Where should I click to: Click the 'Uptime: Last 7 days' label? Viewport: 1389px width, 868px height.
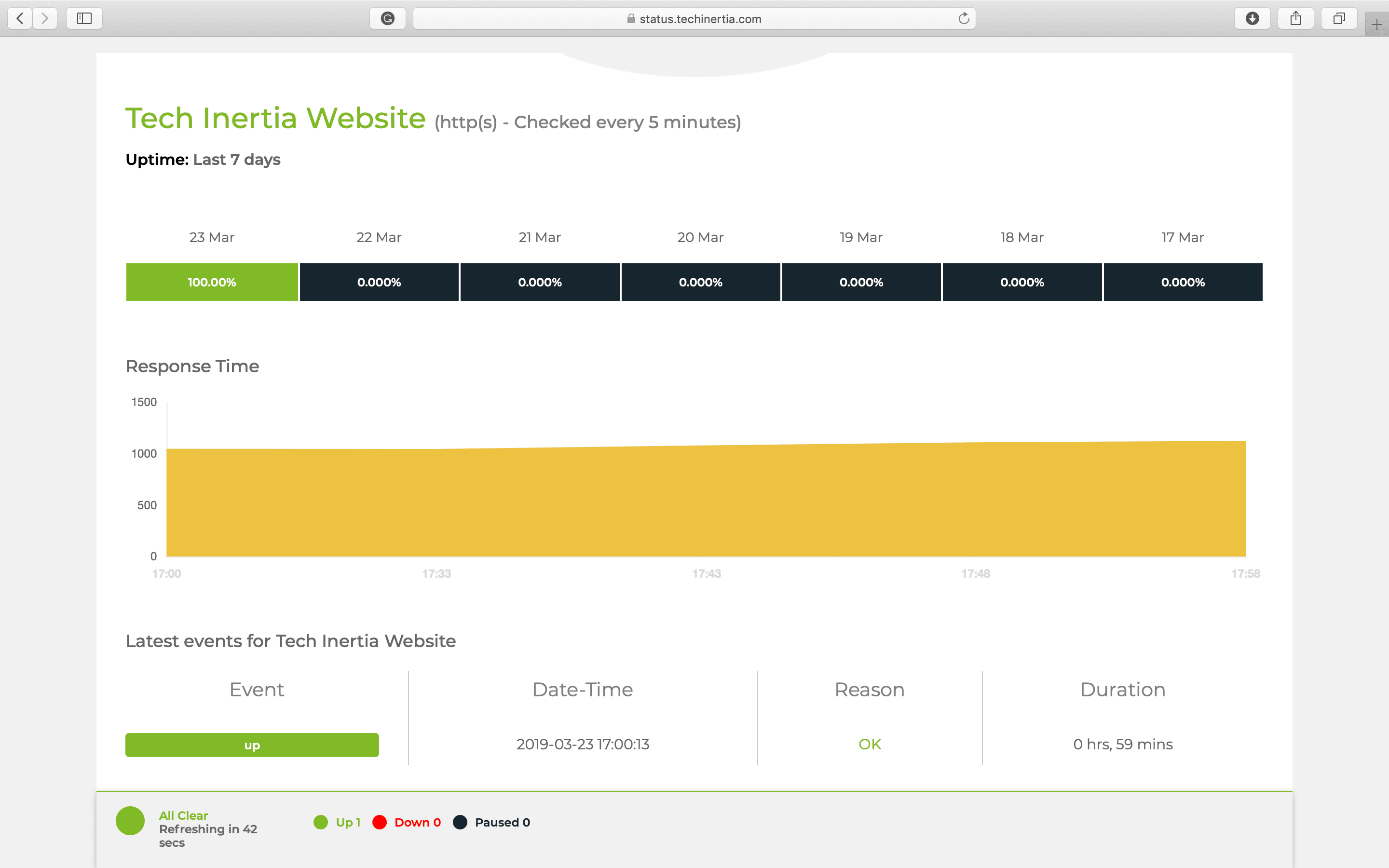(x=203, y=160)
